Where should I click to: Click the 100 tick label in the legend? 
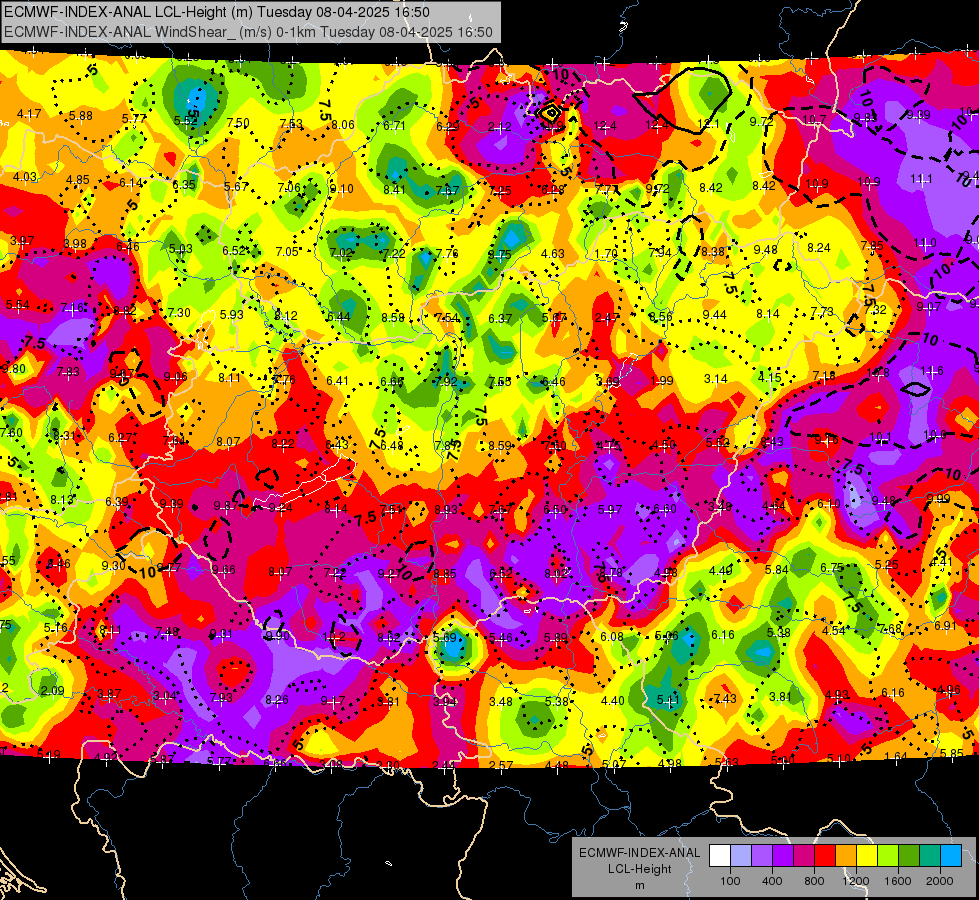point(730,881)
